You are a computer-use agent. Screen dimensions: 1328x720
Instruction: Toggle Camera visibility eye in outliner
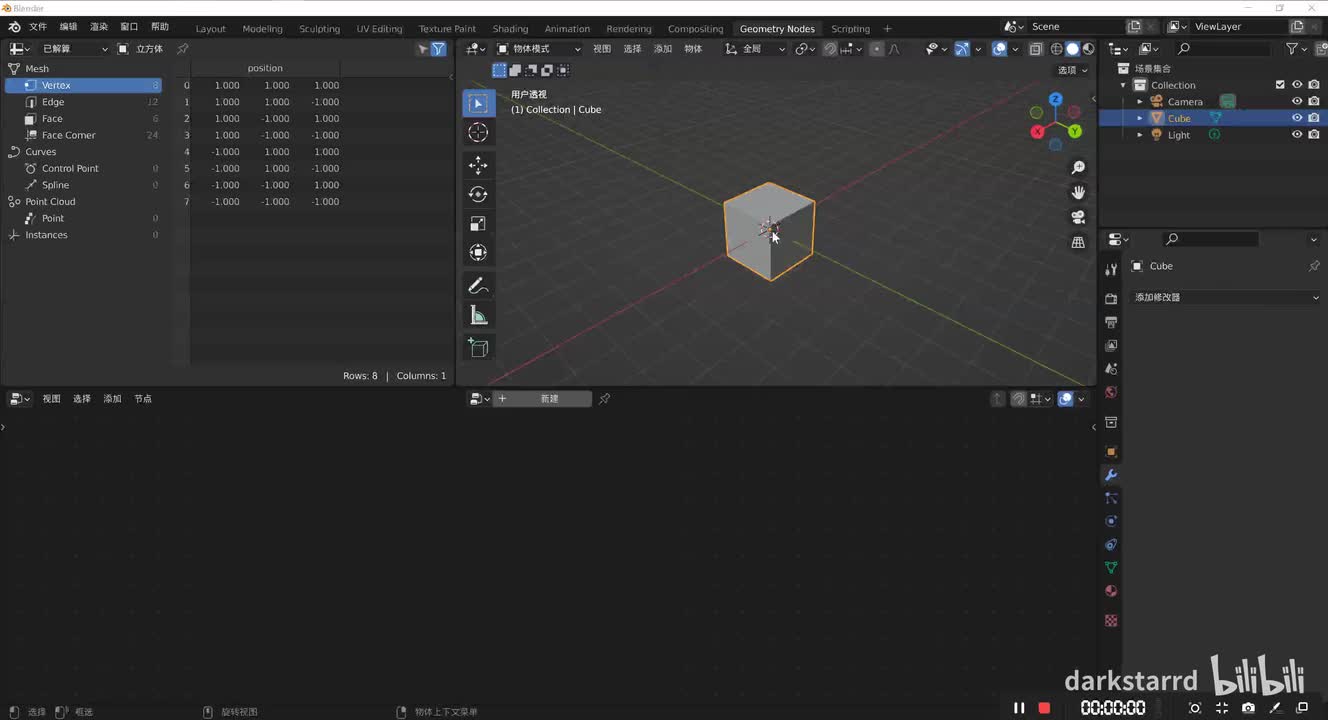(1297, 101)
